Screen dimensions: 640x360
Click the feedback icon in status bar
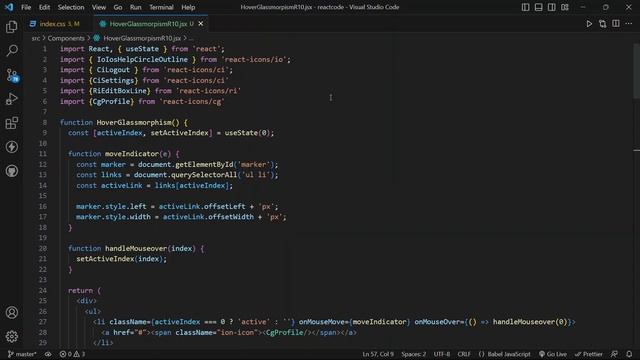[x=614, y=354]
